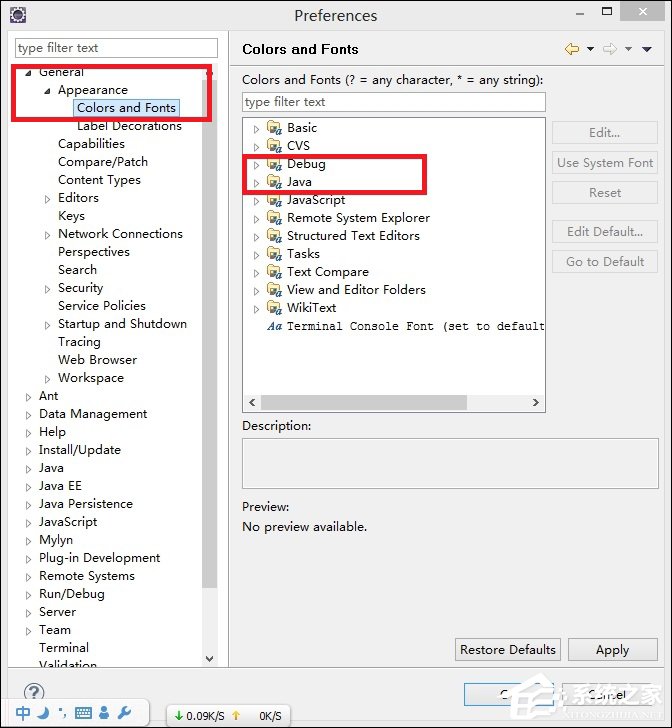Click the Reset button
Viewport: 672px width, 728px height.
(605, 193)
